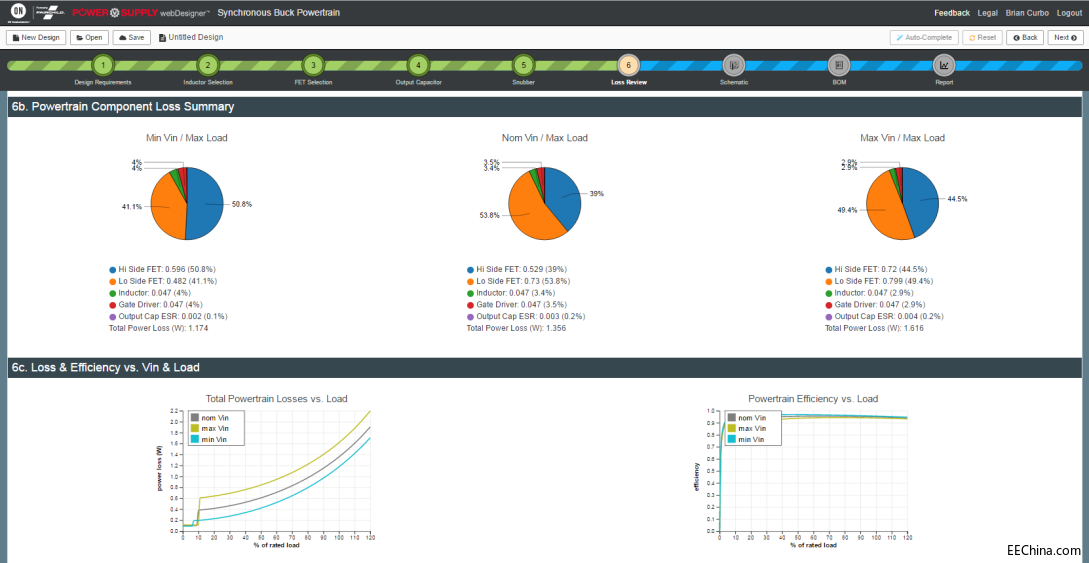Go to step 5 Snubber circle
Viewport: 1089px width, 563px height.
523,65
